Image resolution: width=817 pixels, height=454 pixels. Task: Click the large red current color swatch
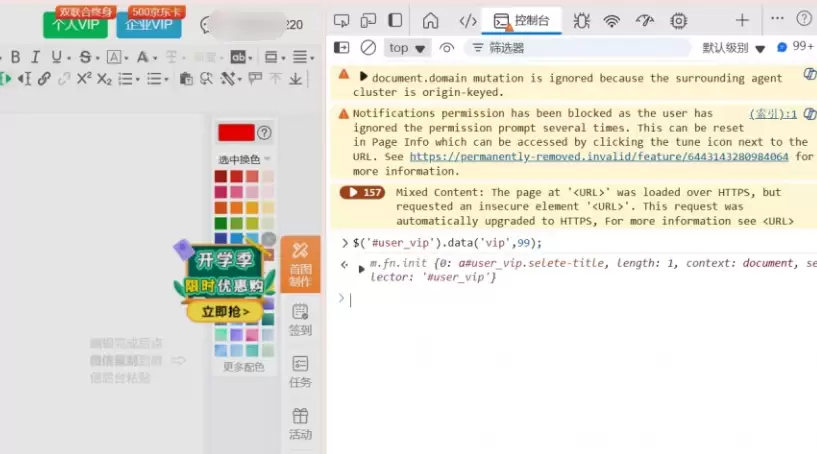[x=236, y=133]
